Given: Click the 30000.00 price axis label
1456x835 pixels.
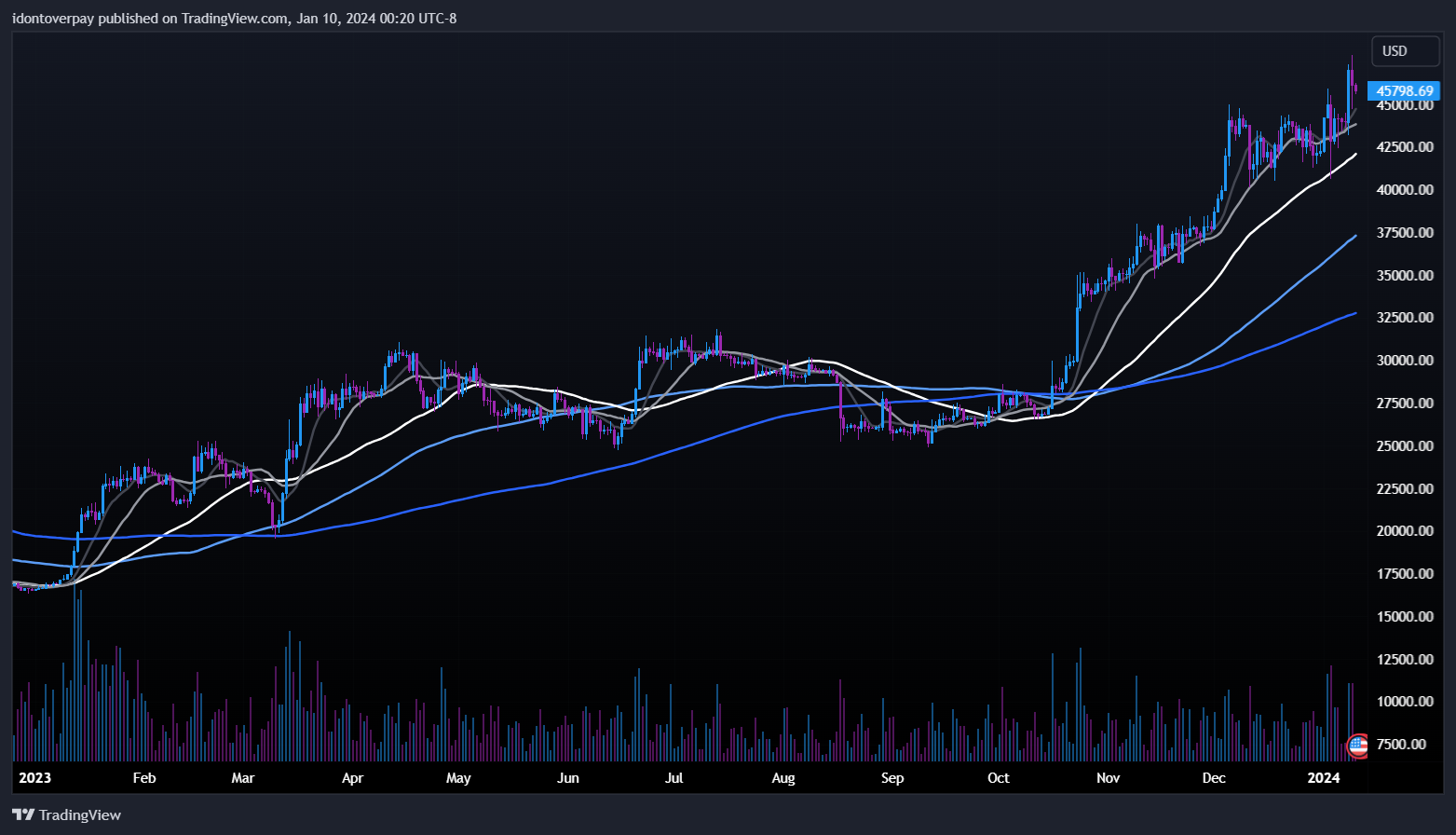Looking at the screenshot, I should click(x=1405, y=361).
